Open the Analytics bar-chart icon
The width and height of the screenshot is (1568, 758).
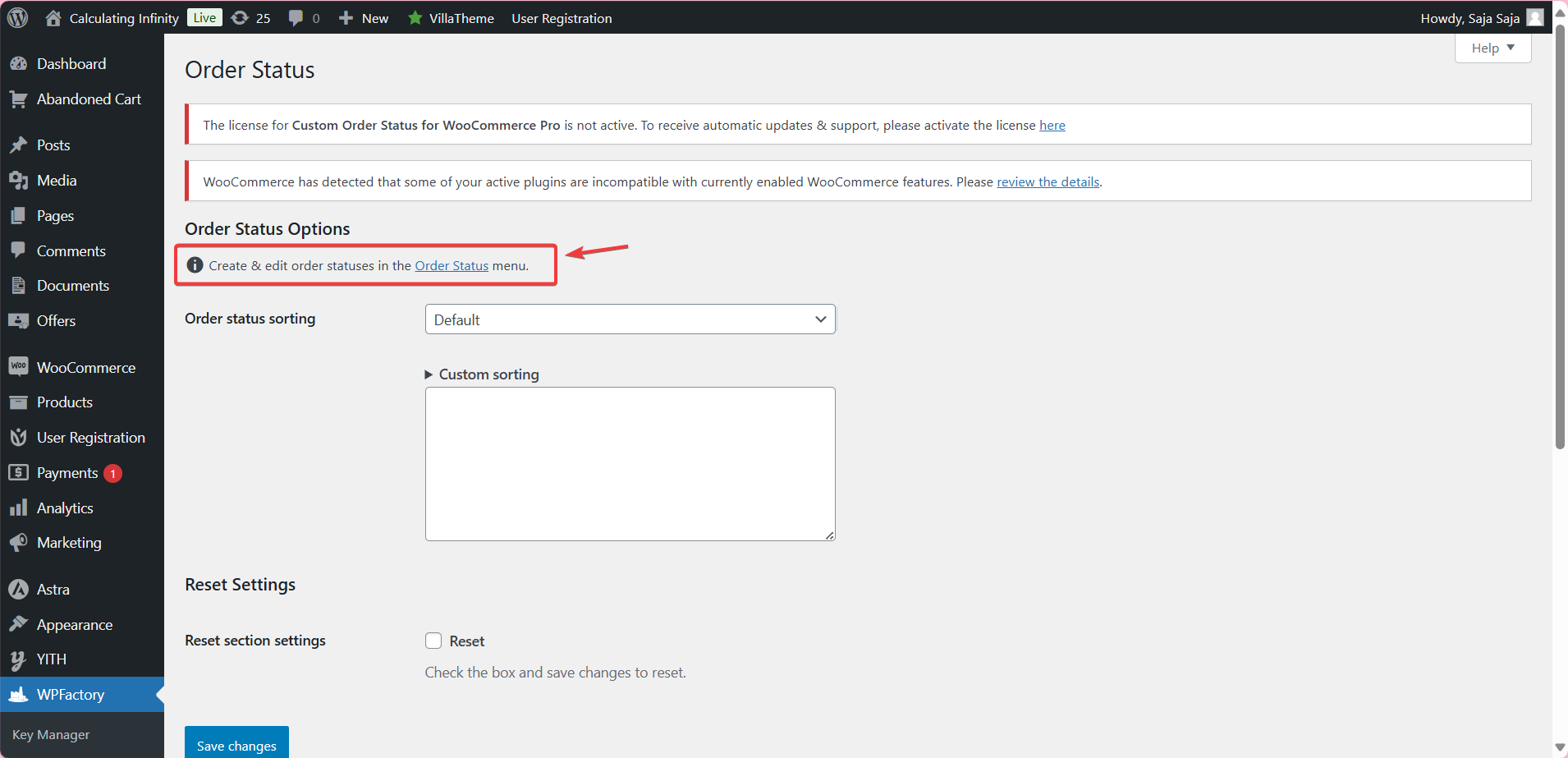pos(20,508)
